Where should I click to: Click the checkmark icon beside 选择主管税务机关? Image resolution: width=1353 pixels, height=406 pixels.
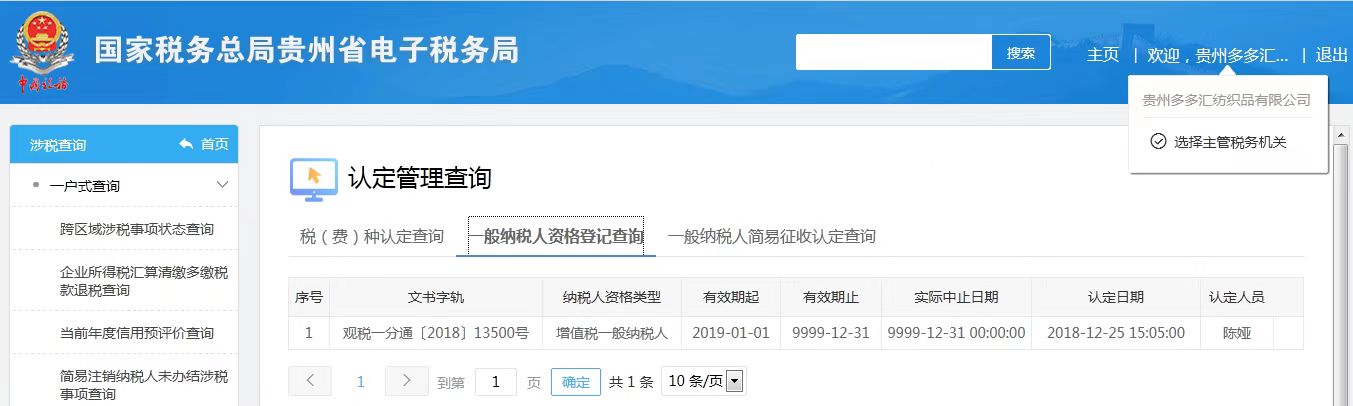[1158, 142]
